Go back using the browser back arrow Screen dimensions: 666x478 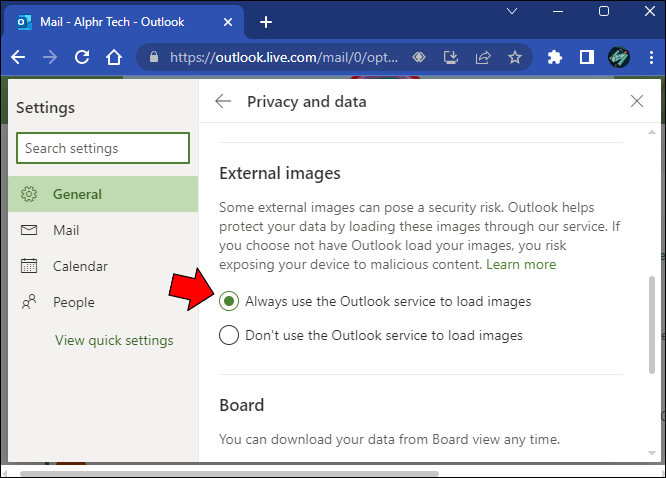[x=18, y=57]
